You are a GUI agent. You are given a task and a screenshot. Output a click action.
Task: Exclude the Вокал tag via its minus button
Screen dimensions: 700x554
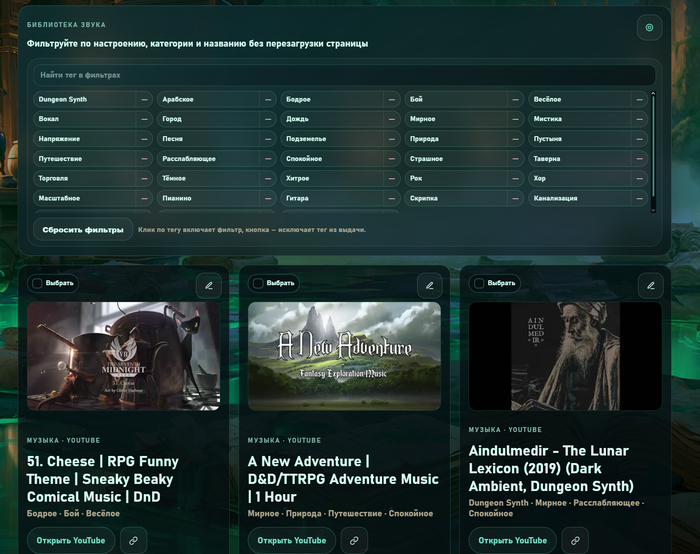[144, 119]
